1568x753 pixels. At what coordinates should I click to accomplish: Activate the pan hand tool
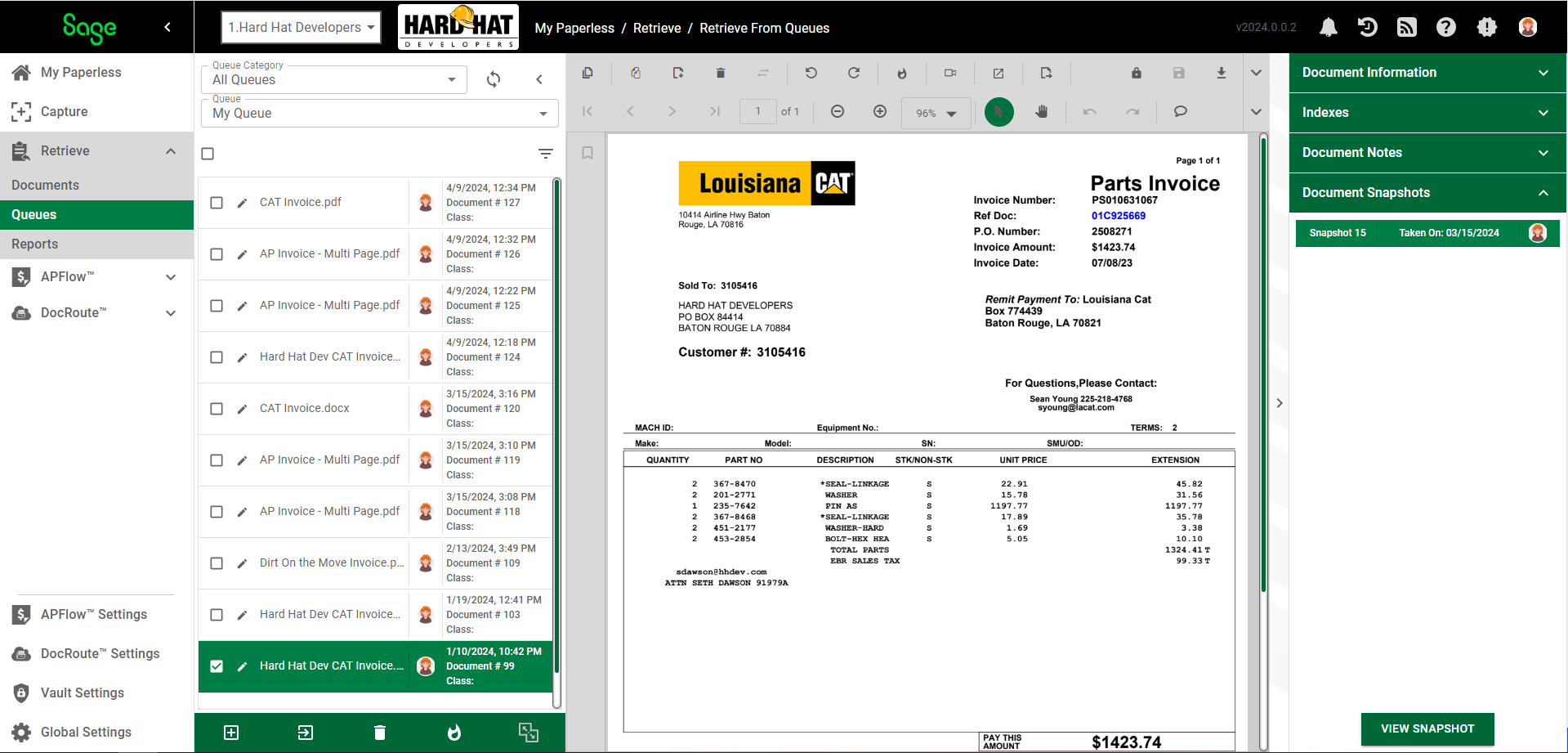[1042, 111]
